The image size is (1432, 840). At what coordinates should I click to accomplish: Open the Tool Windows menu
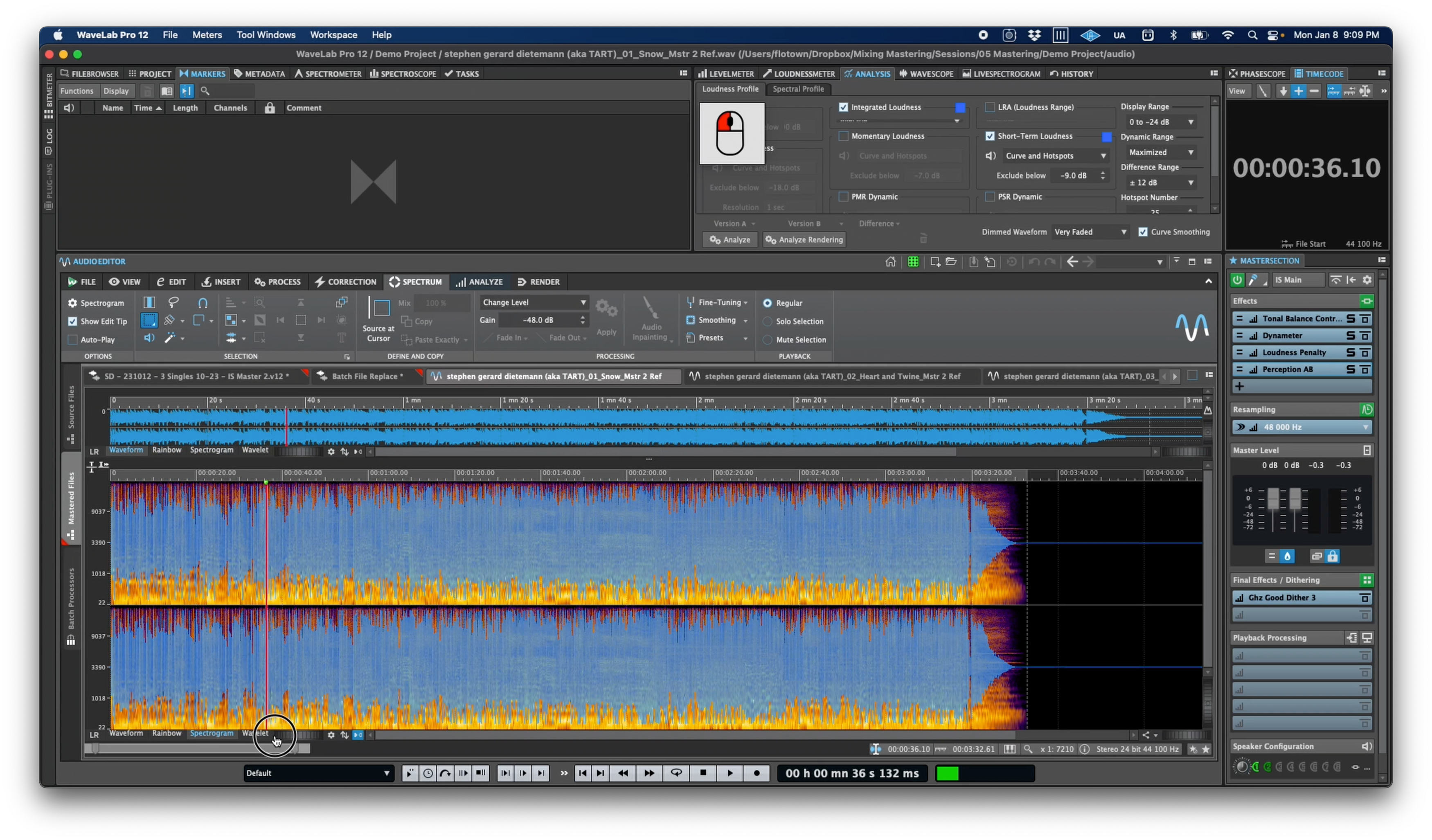[266, 35]
